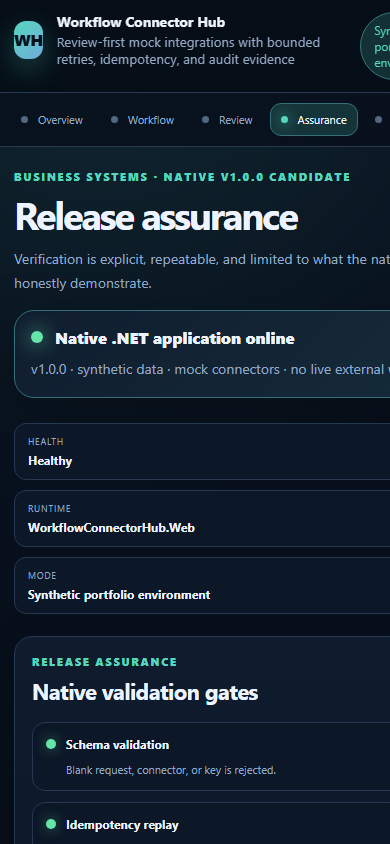Switch to the Workflow tab
This screenshot has height=844, width=390.
tap(142, 120)
